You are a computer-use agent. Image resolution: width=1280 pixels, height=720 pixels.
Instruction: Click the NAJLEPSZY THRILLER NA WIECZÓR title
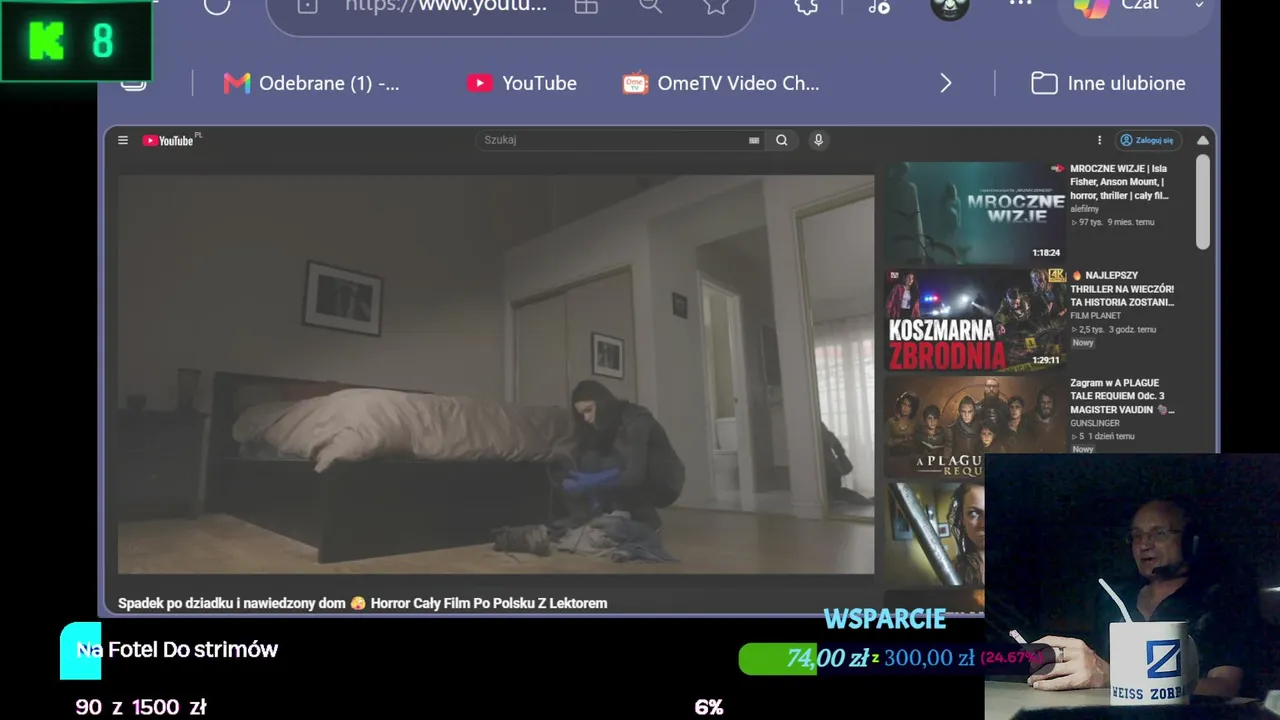point(1122,289)
